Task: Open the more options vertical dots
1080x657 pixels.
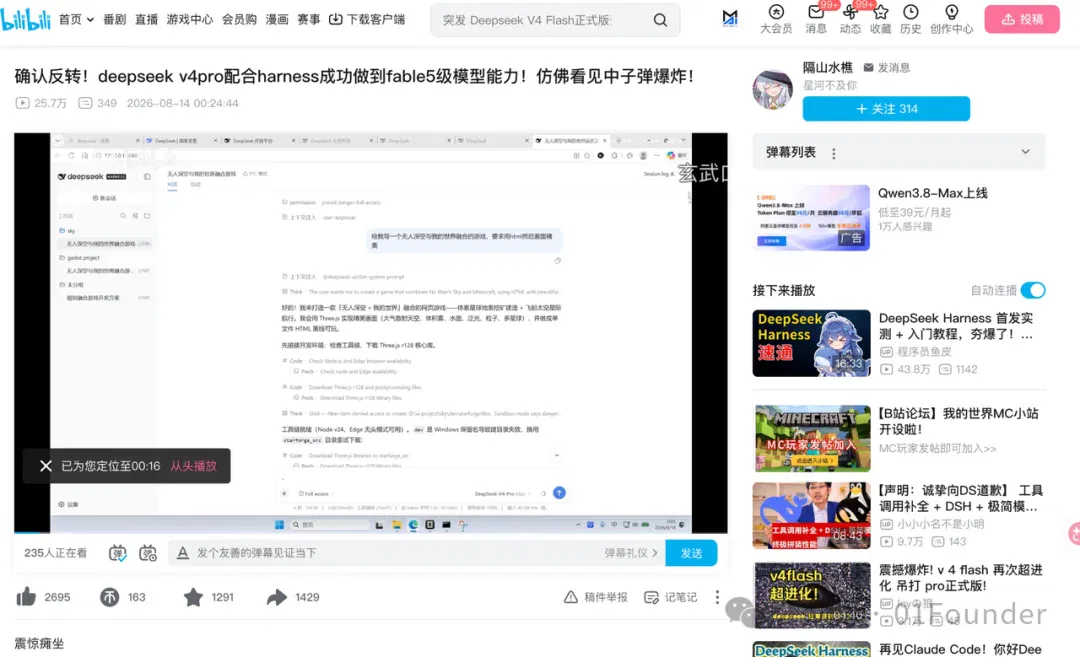Action: click(717, 597)
